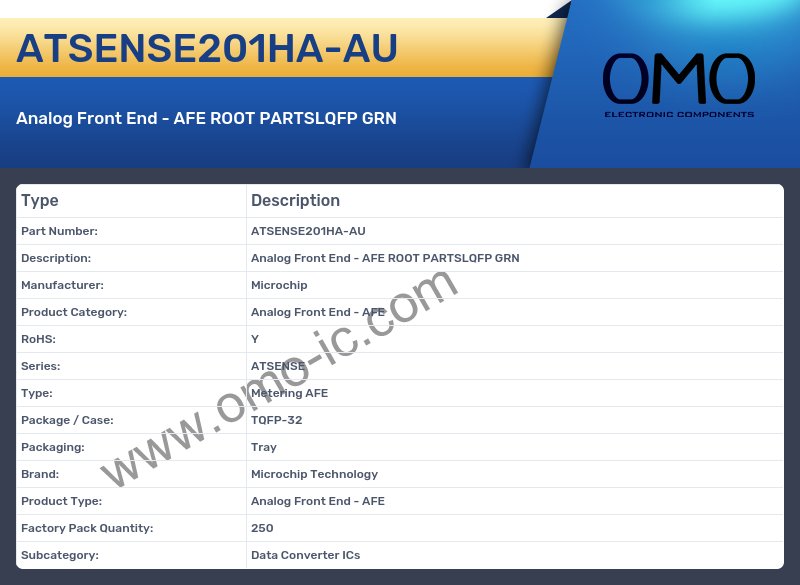Select the Packaging value Tray

264,447
